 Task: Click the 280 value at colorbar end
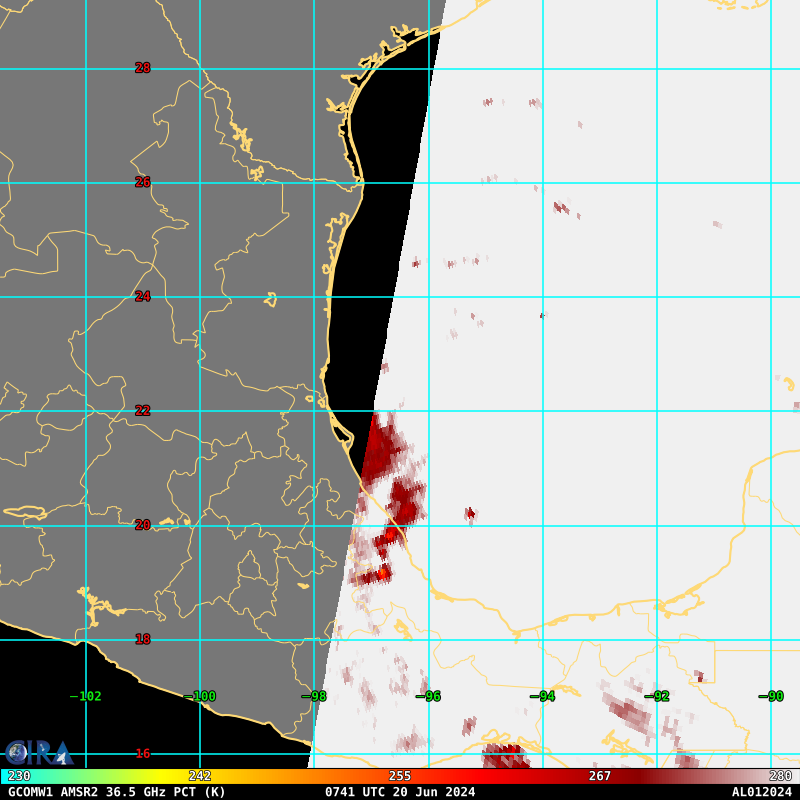click(780, 776)
